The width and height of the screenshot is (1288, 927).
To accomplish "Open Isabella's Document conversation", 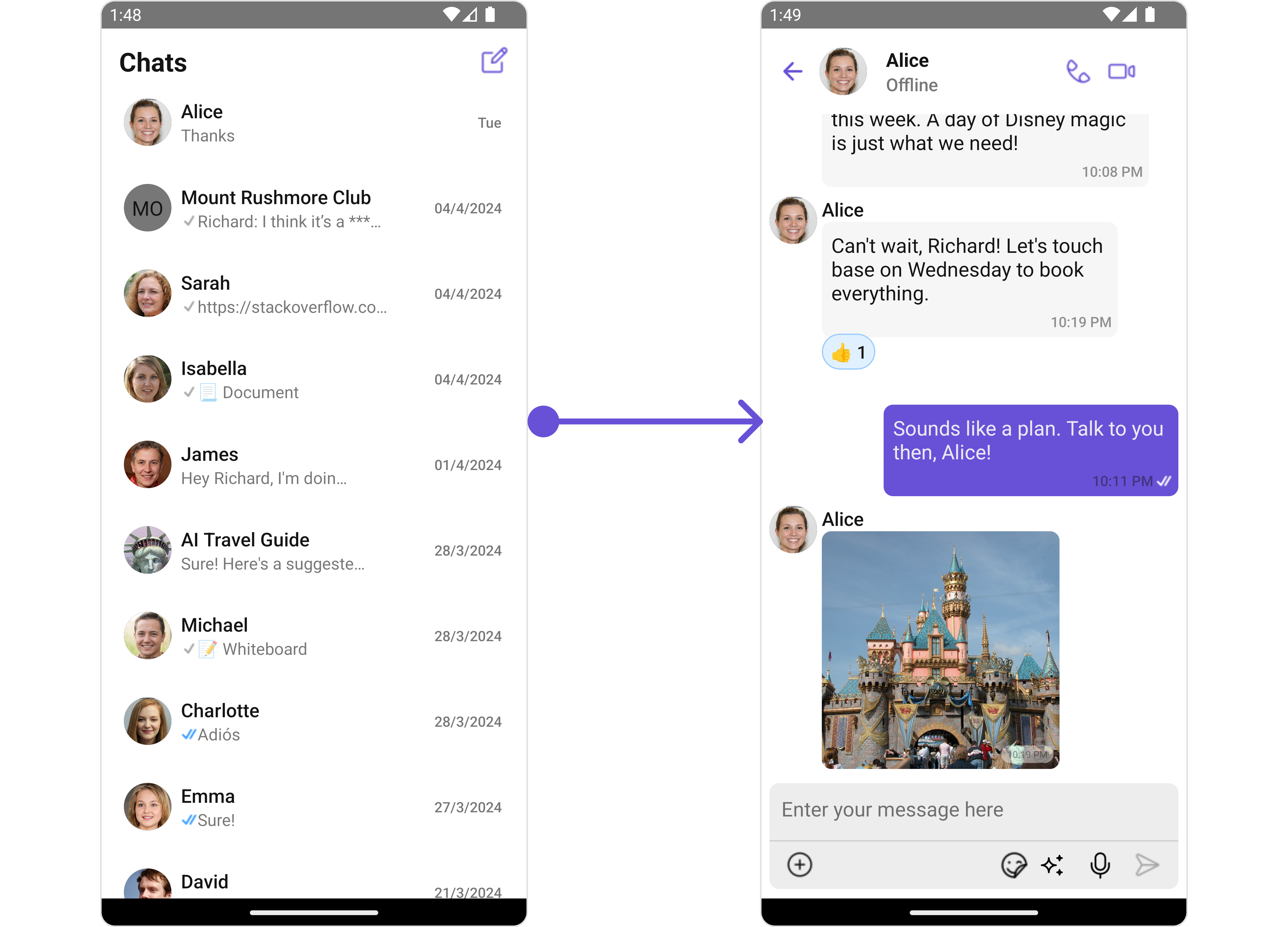I will tap(313, 379).
